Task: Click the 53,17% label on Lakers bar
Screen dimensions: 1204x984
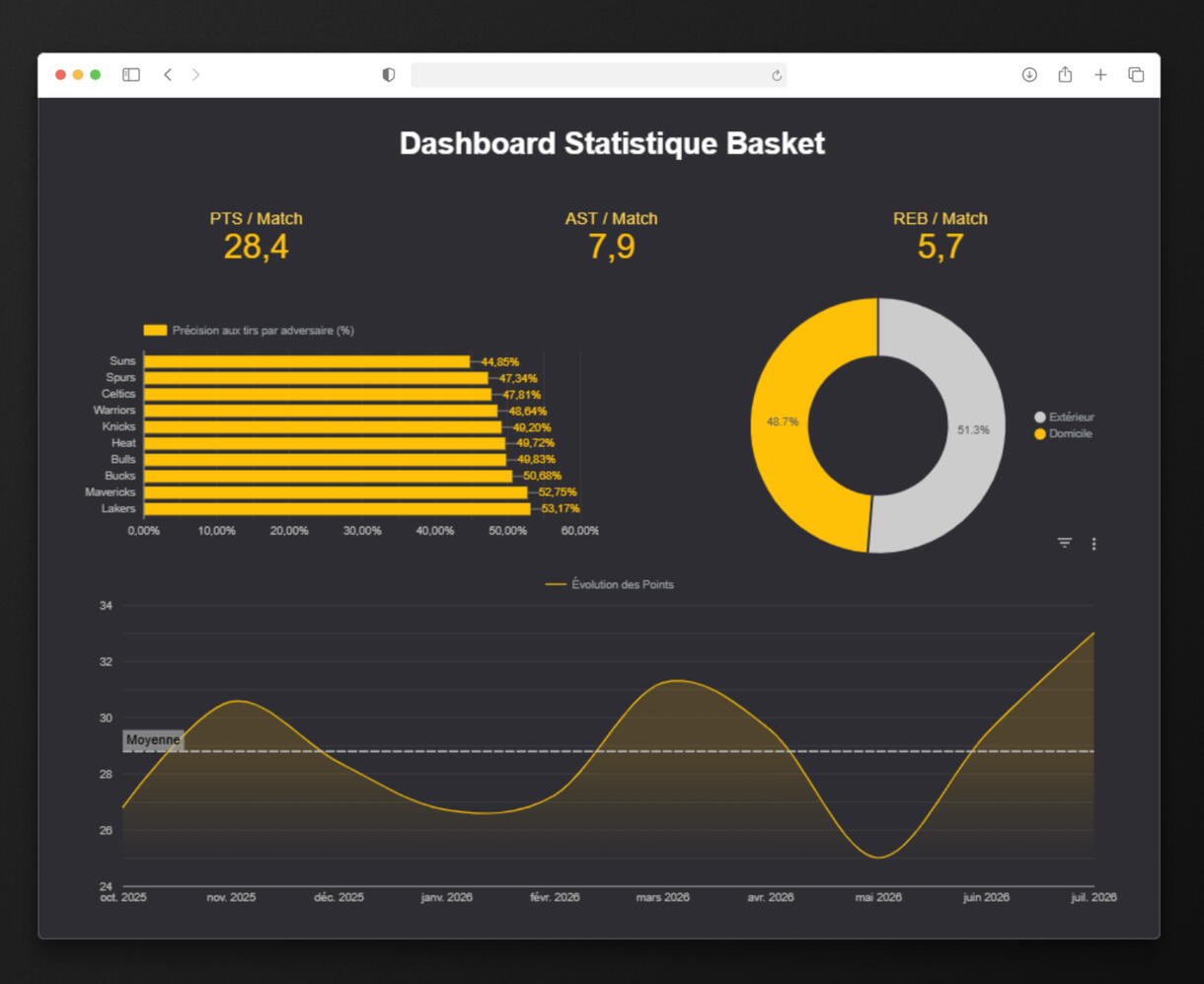Action: 561,509
